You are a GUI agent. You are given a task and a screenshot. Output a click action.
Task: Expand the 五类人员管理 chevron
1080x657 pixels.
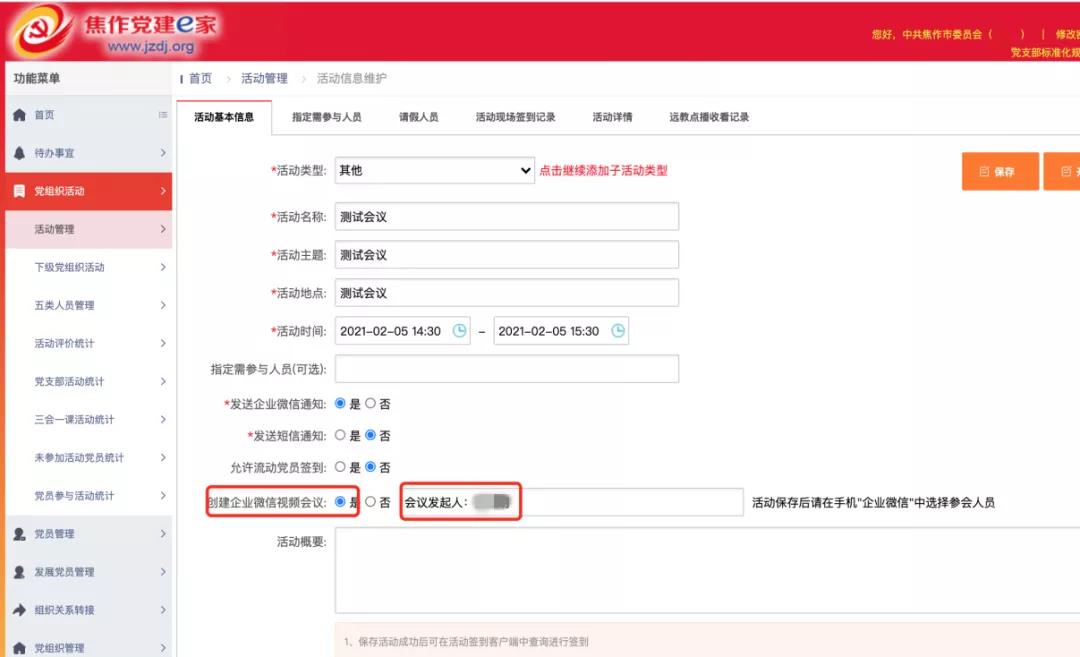tap(163, 305)
